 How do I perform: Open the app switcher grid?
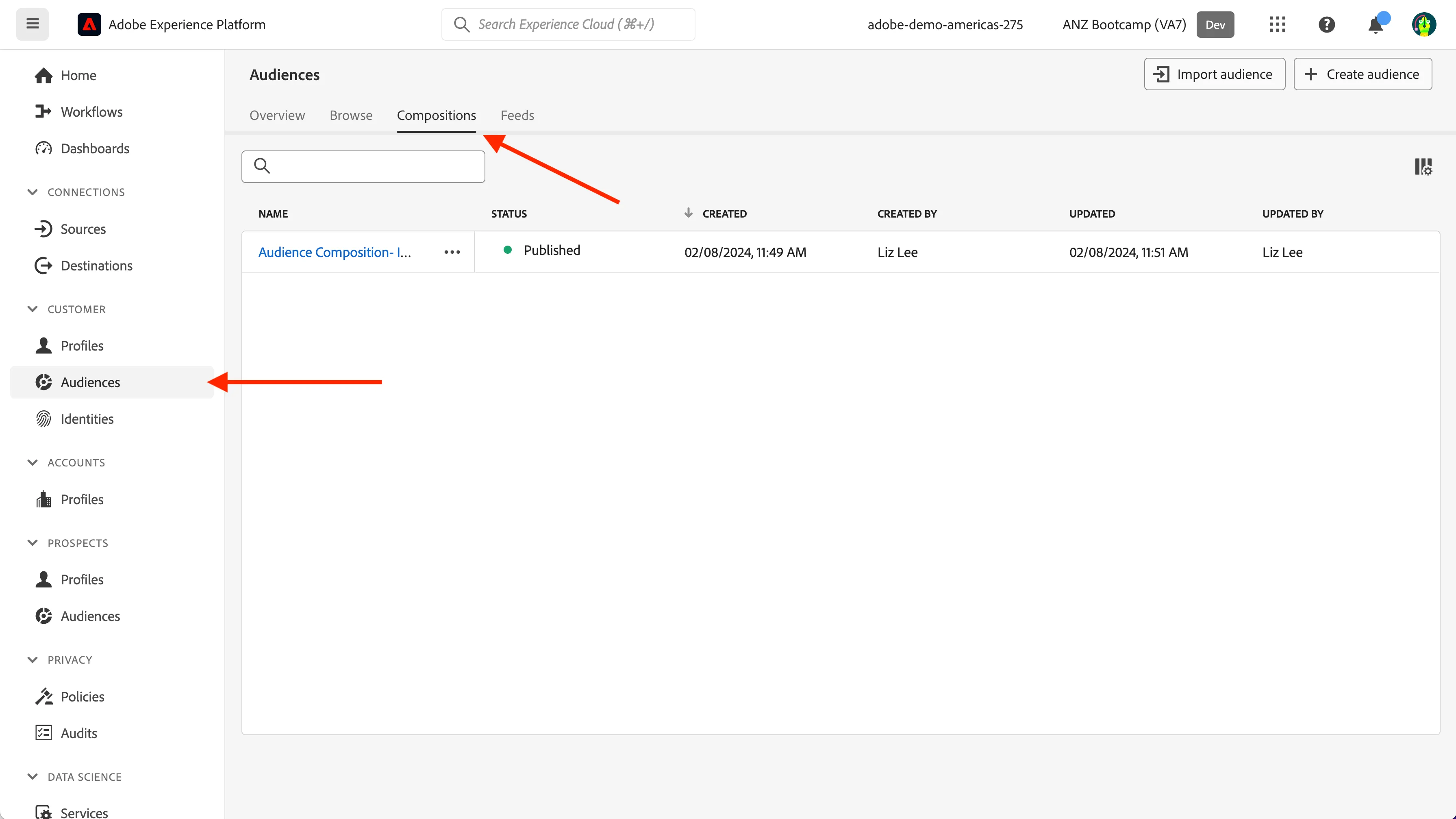(1277, 24)
